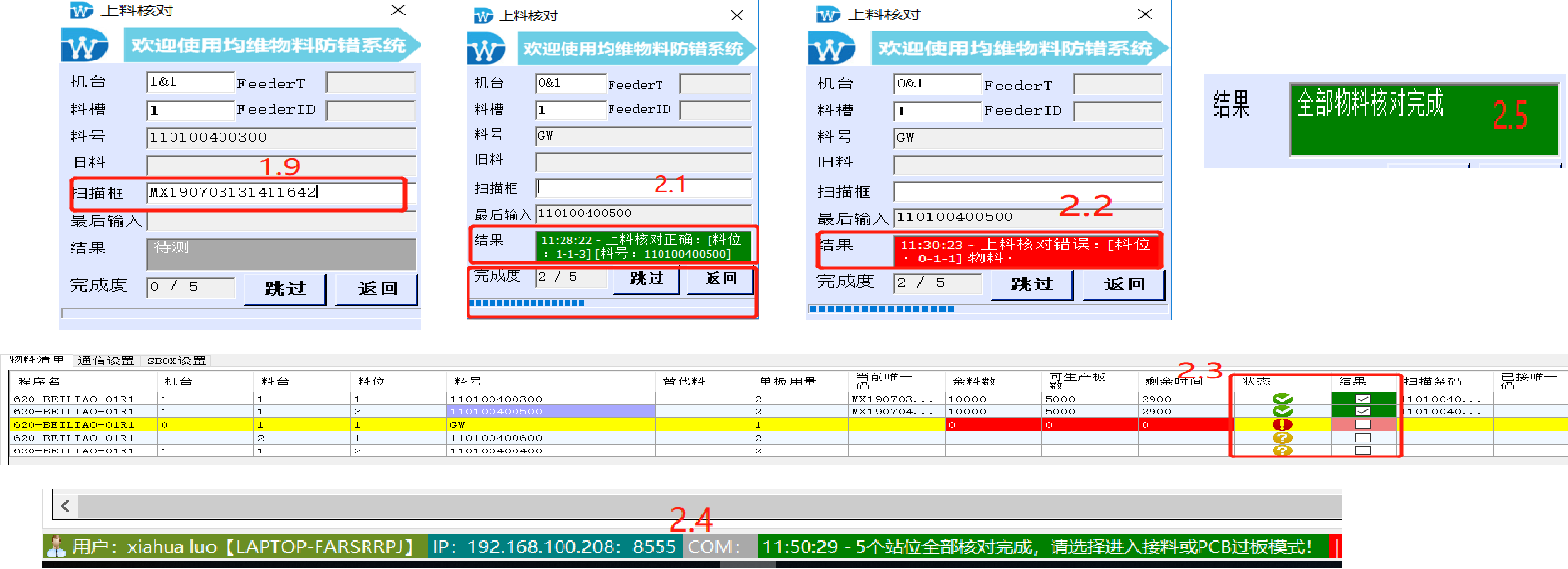Toggle the result checkbox in the first table row

(x=1362, y=400)
